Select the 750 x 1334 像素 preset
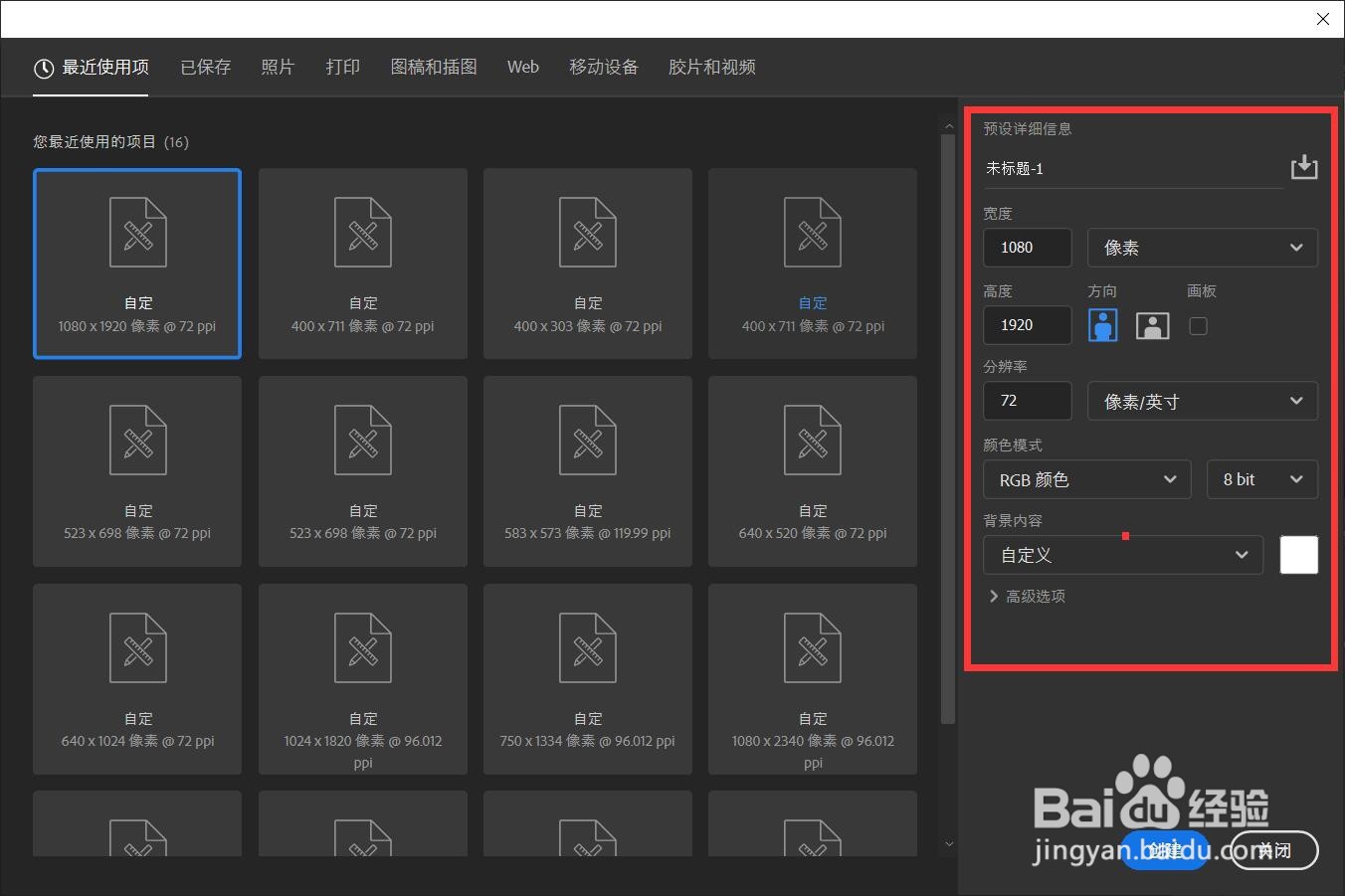The image size is (1345, 896). [588, 679]
